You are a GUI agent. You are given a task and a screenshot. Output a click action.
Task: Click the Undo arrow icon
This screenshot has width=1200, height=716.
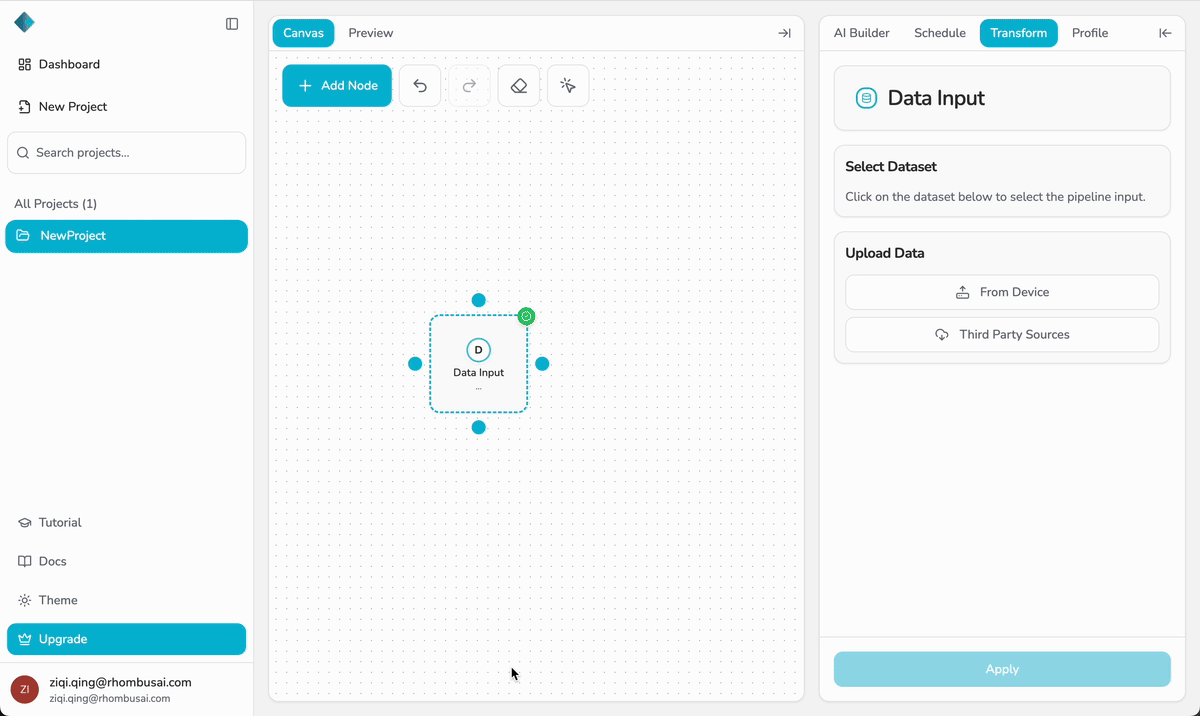[x=419, y=85]
